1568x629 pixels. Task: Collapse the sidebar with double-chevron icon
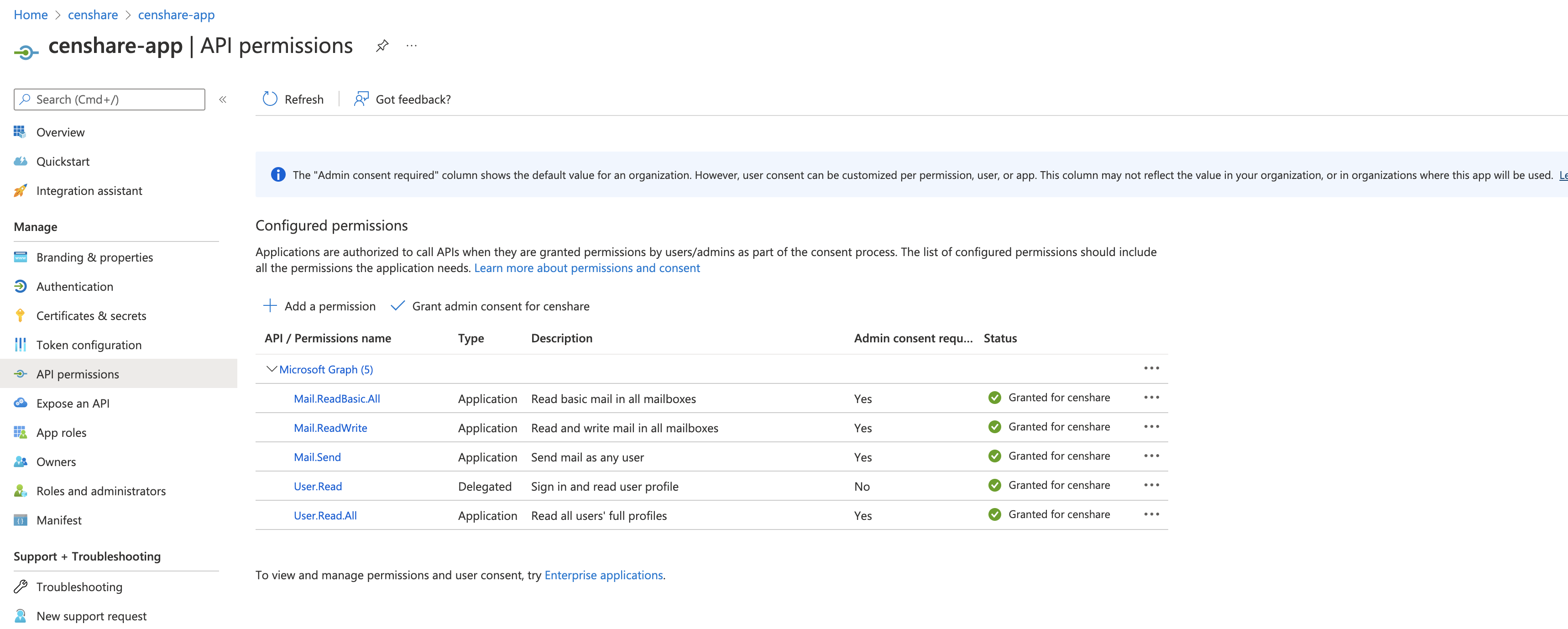[223, 99]
